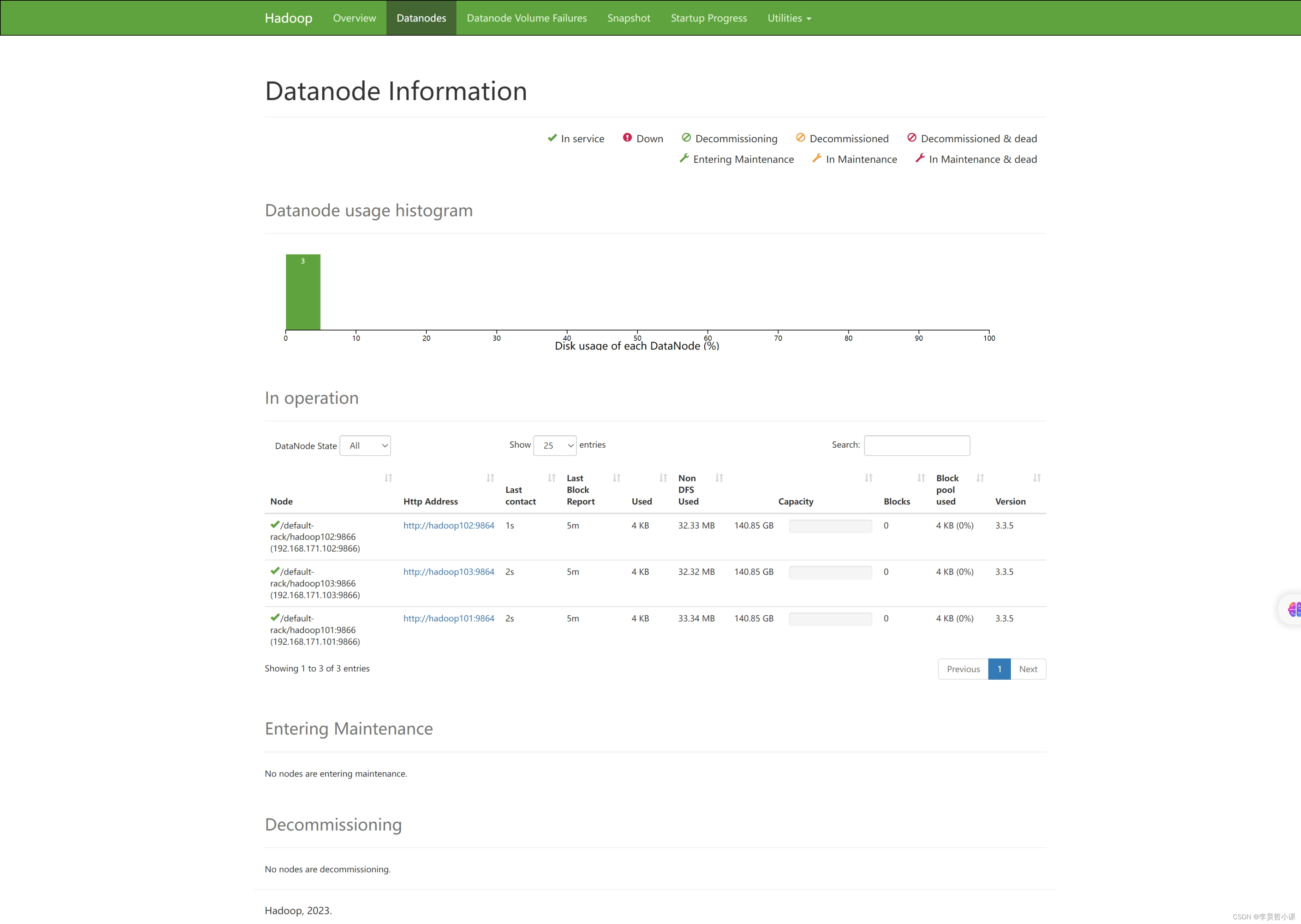1301x924 pixels.
Task: Sort by Blocks column icon
Action: 921,478
